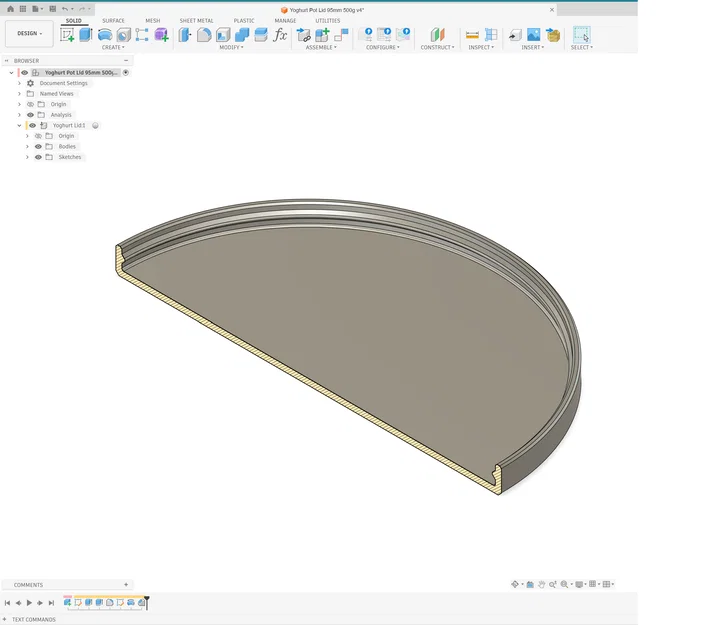Select the Combine tool
This screenshot has height=625, width=704.
tap(242, 35)
